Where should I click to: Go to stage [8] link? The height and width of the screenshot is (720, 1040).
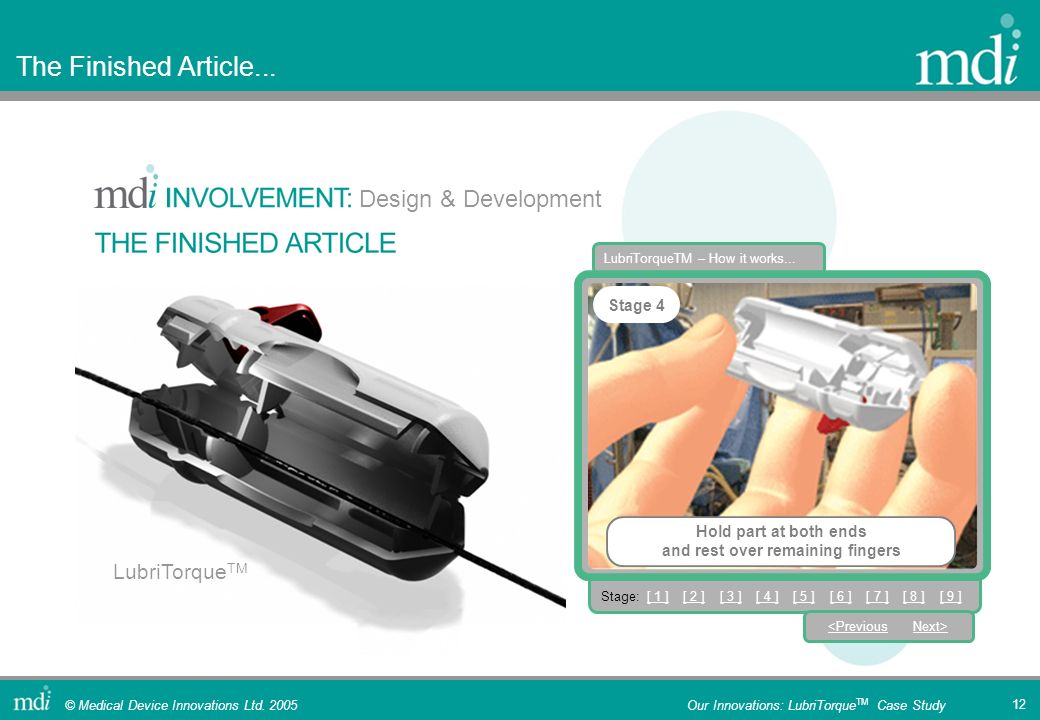pos(913,596)
